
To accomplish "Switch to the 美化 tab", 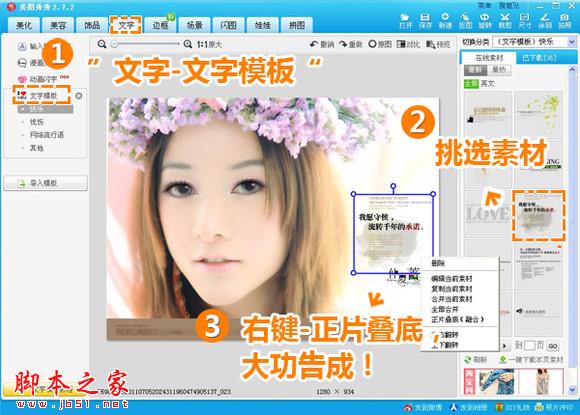I will point(24,25).
